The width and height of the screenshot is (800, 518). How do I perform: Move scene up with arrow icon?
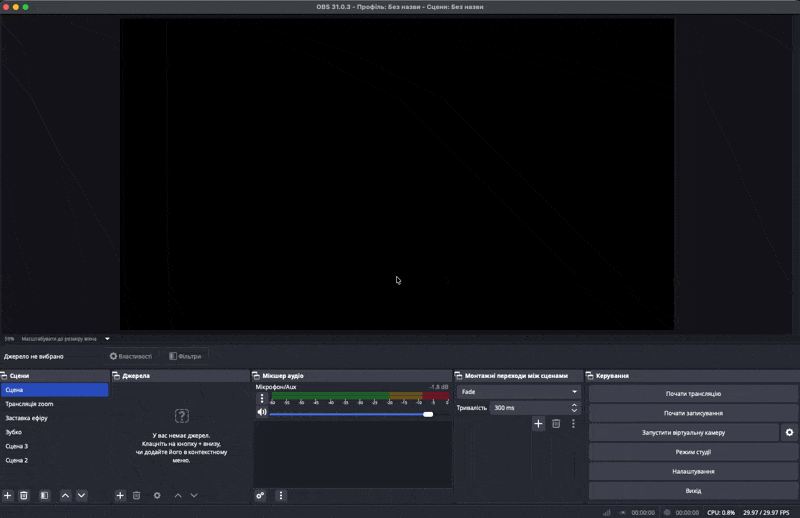pyautogui.click(x=65, y=496)
